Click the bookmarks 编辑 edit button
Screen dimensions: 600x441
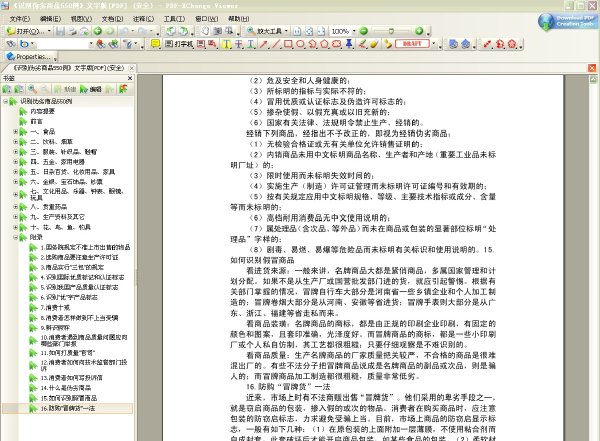(91, 89)
